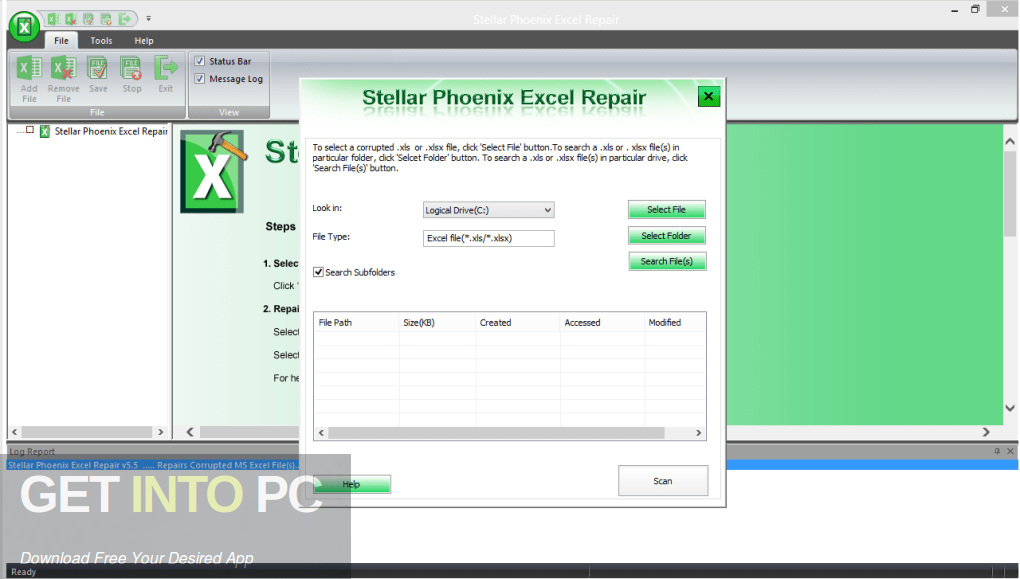Click file list scrollbar right arrow
The height and width of the screenshot is (579, 1020).
click(x=699, y=433)
